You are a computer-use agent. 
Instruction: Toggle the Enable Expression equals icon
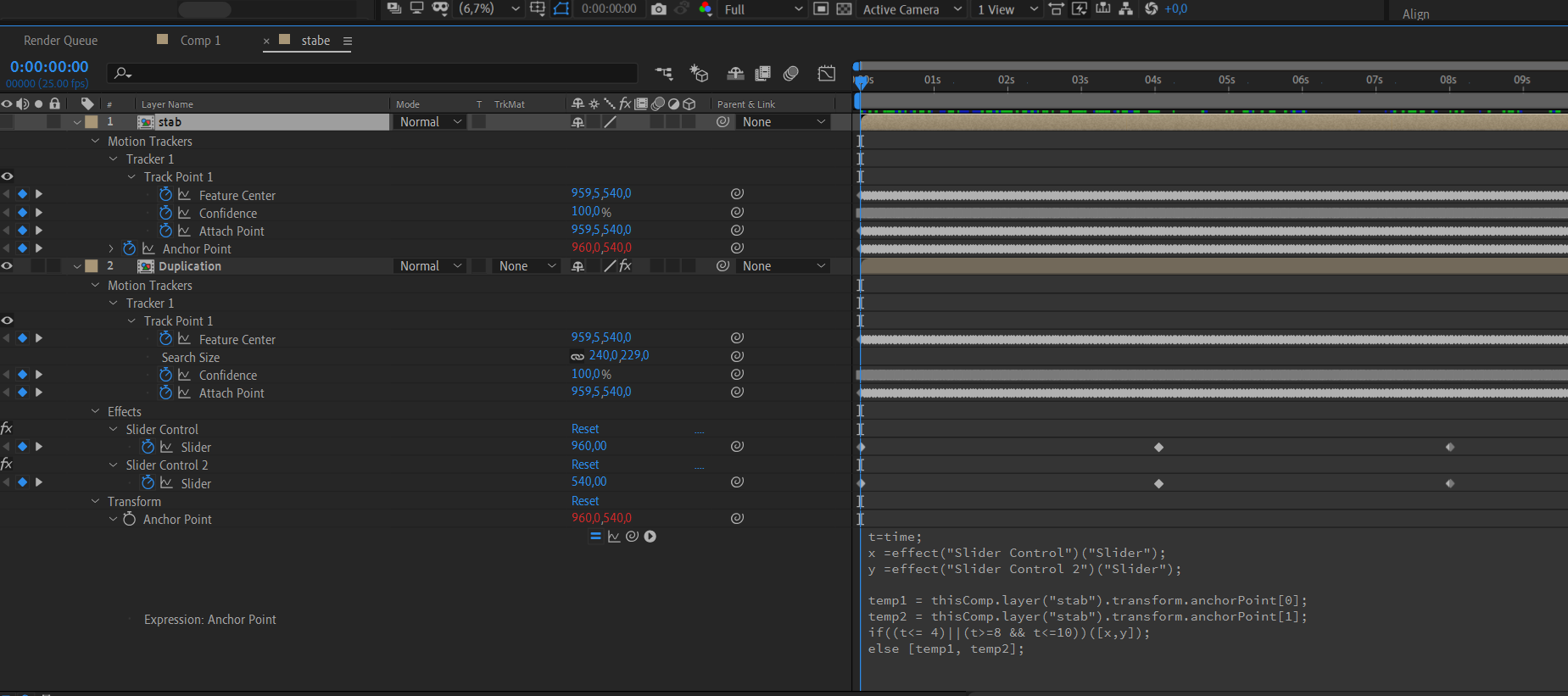coord(595,537)
